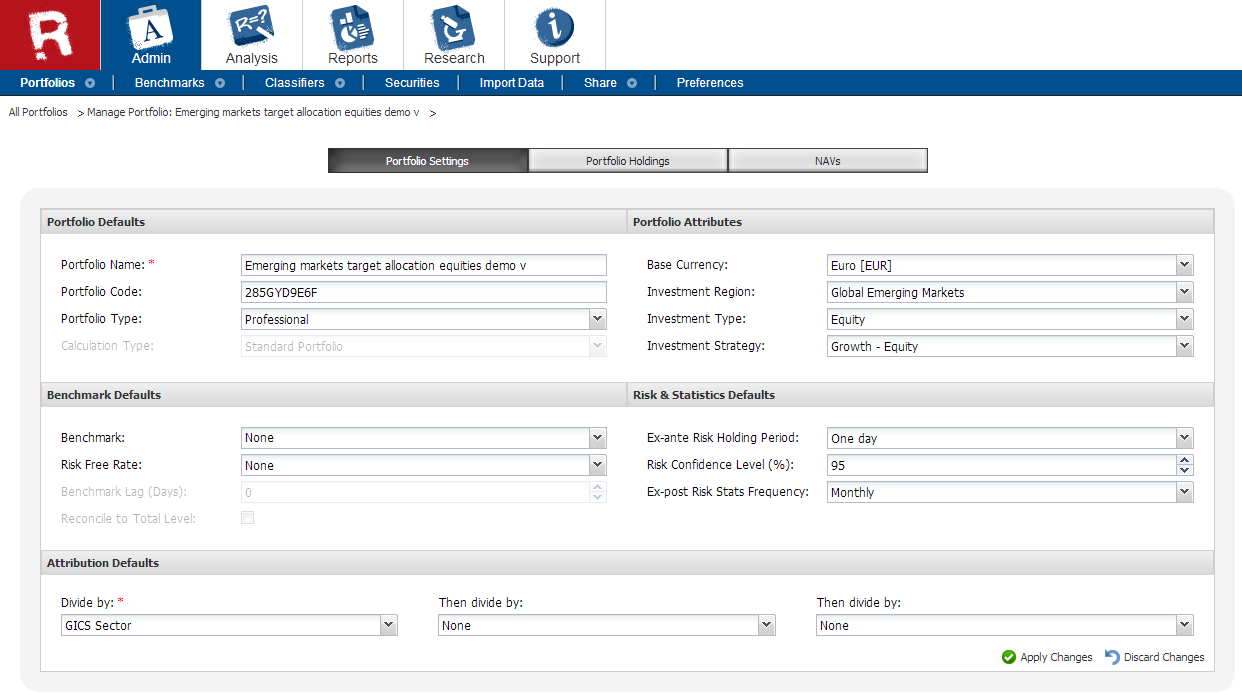The height and width of the screenshot is (695, 1242).
Task: Decrease Risk Confidence Level with down arrow
Action: [x=1185, y=470]
